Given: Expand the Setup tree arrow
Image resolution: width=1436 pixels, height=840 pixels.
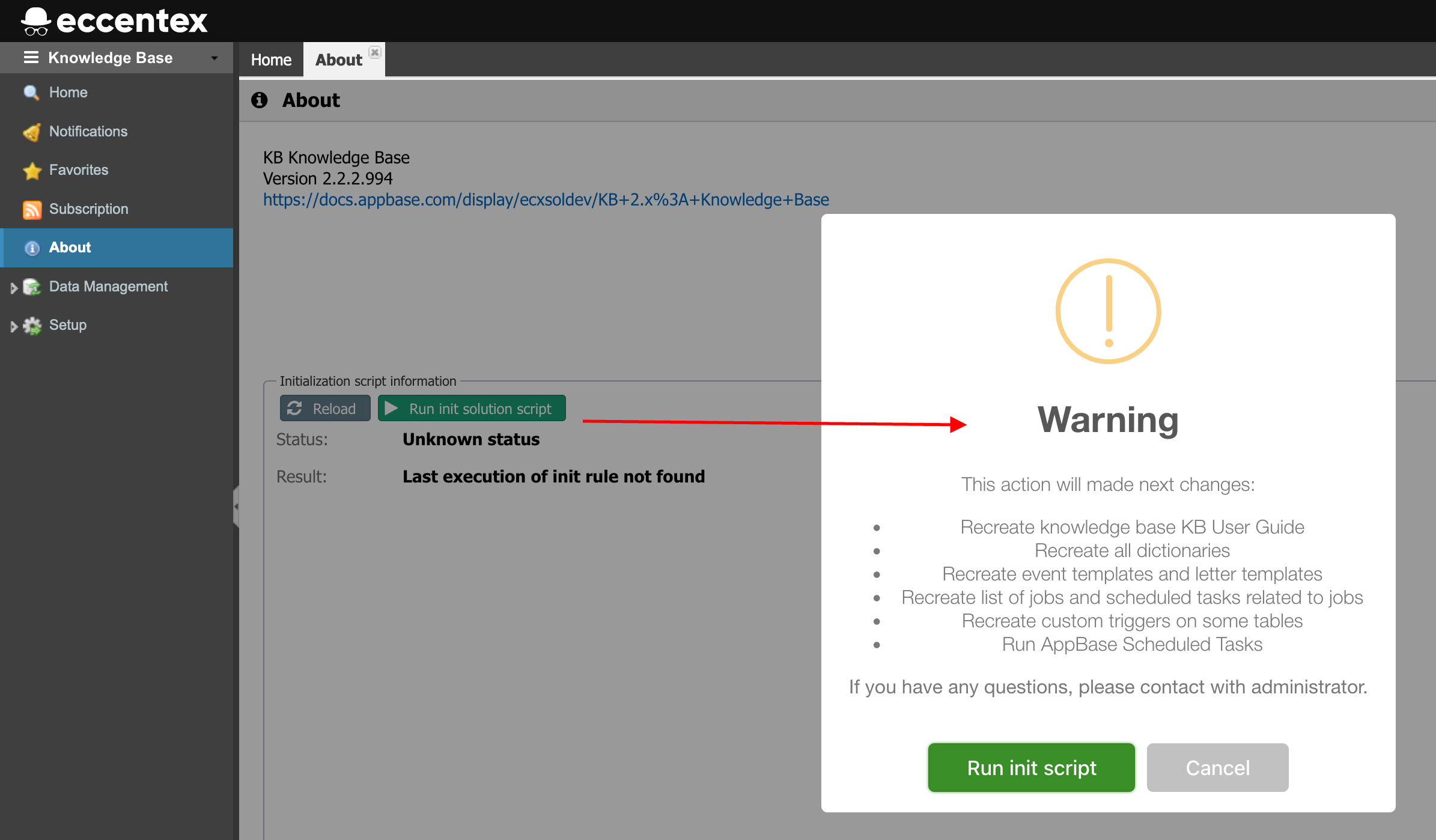Looking at the screenshot, I should pyautogui.click(x=14, y=326).
